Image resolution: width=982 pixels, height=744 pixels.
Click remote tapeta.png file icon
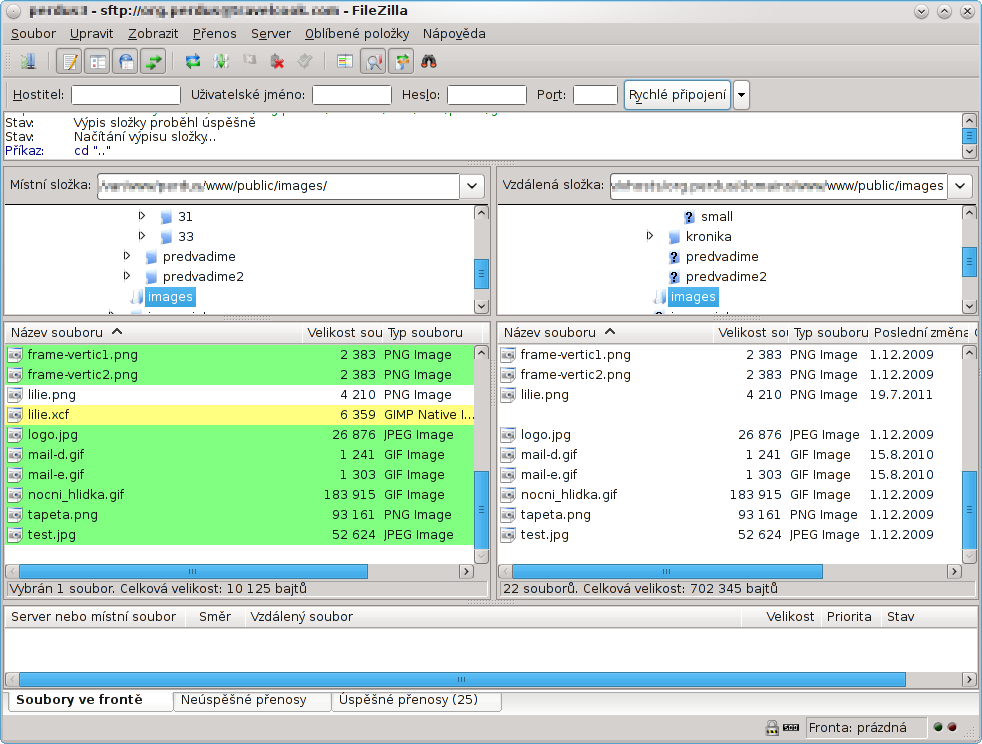click(508, 515)
